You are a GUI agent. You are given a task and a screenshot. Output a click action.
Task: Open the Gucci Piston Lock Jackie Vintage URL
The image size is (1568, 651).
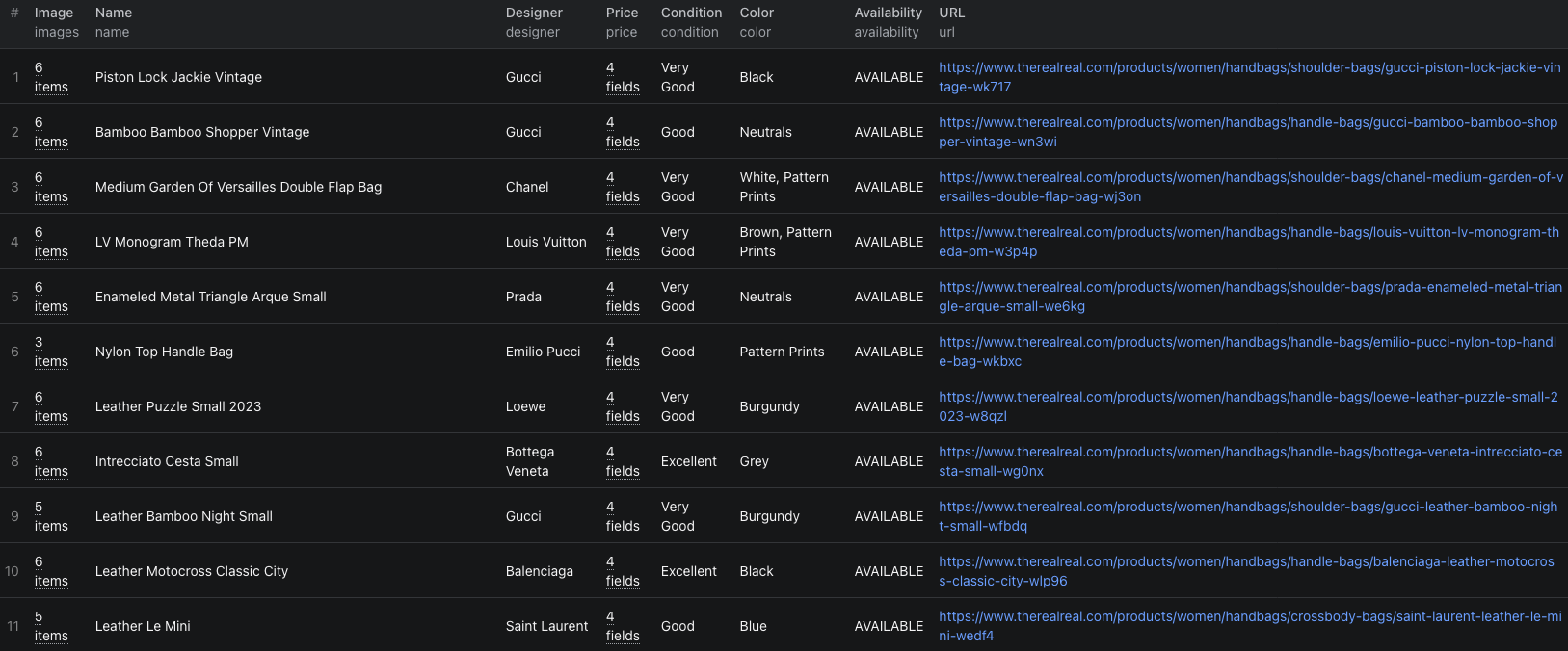(x=1250, y=77)
